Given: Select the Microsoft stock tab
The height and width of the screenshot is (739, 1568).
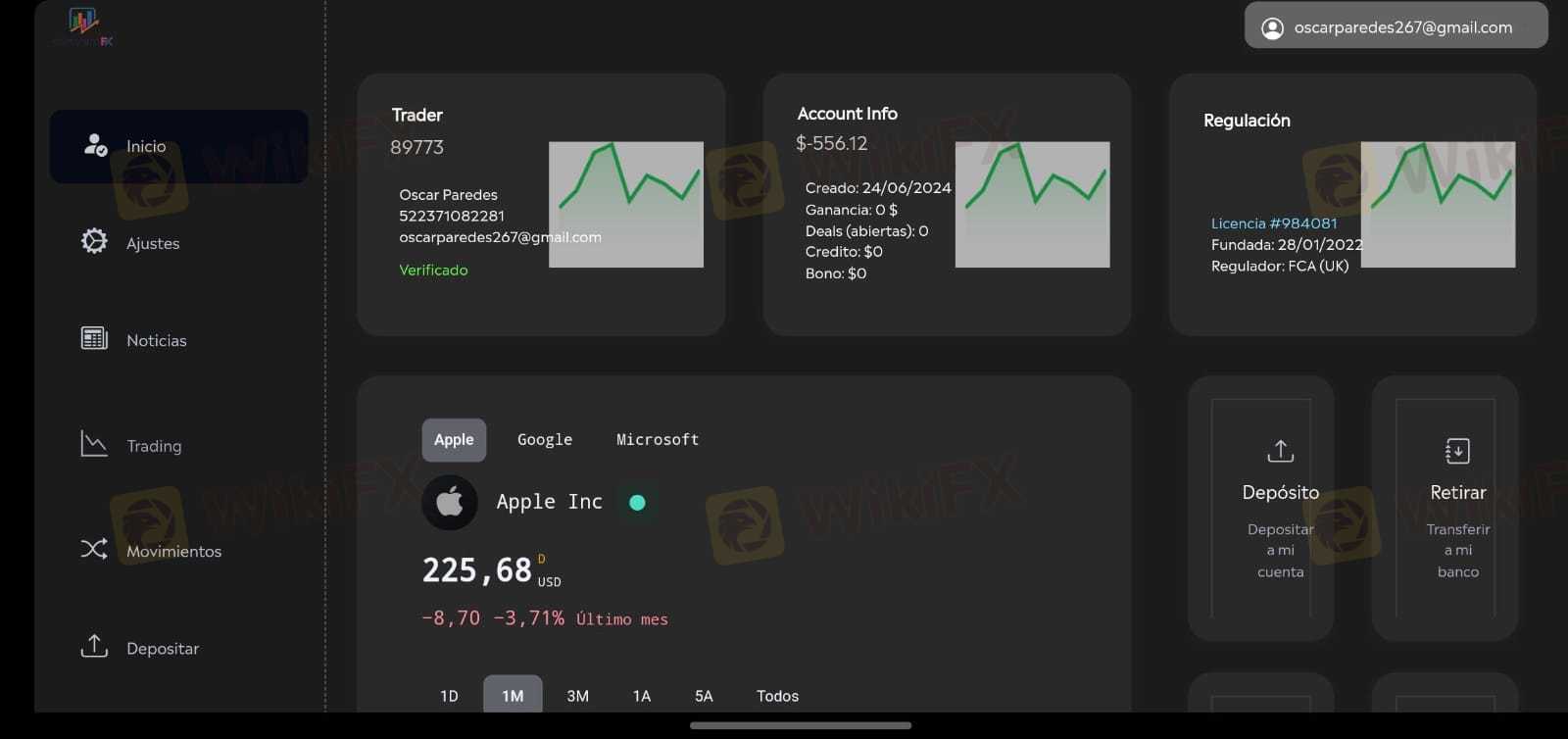Looking at the screenshot, I should [658, 440].
